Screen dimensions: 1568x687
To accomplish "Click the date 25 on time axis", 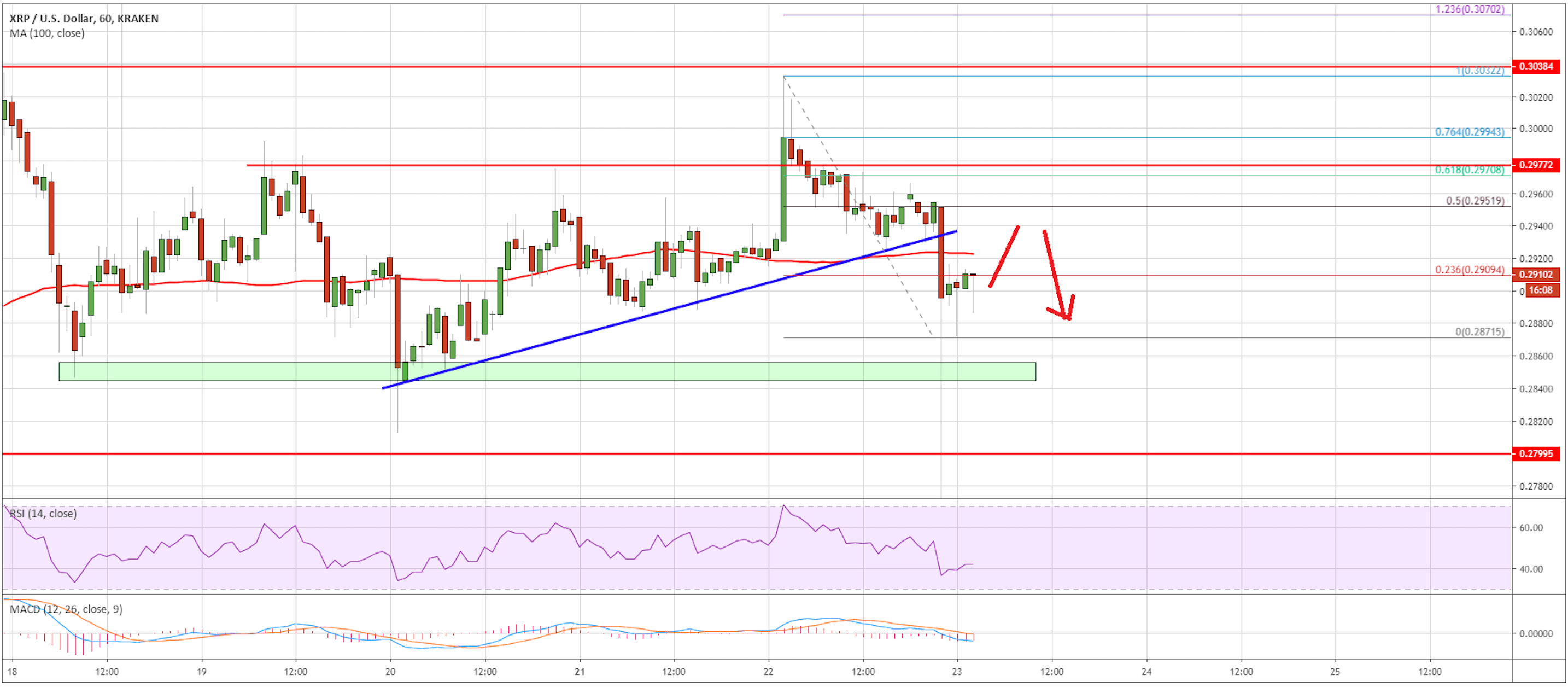I will coord(1335,672).
